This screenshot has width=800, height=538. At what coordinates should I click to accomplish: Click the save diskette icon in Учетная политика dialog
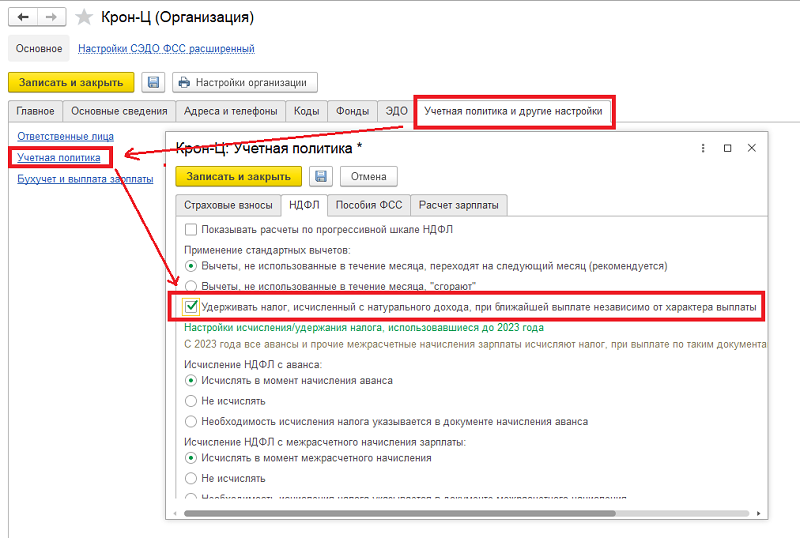point(321,176)
